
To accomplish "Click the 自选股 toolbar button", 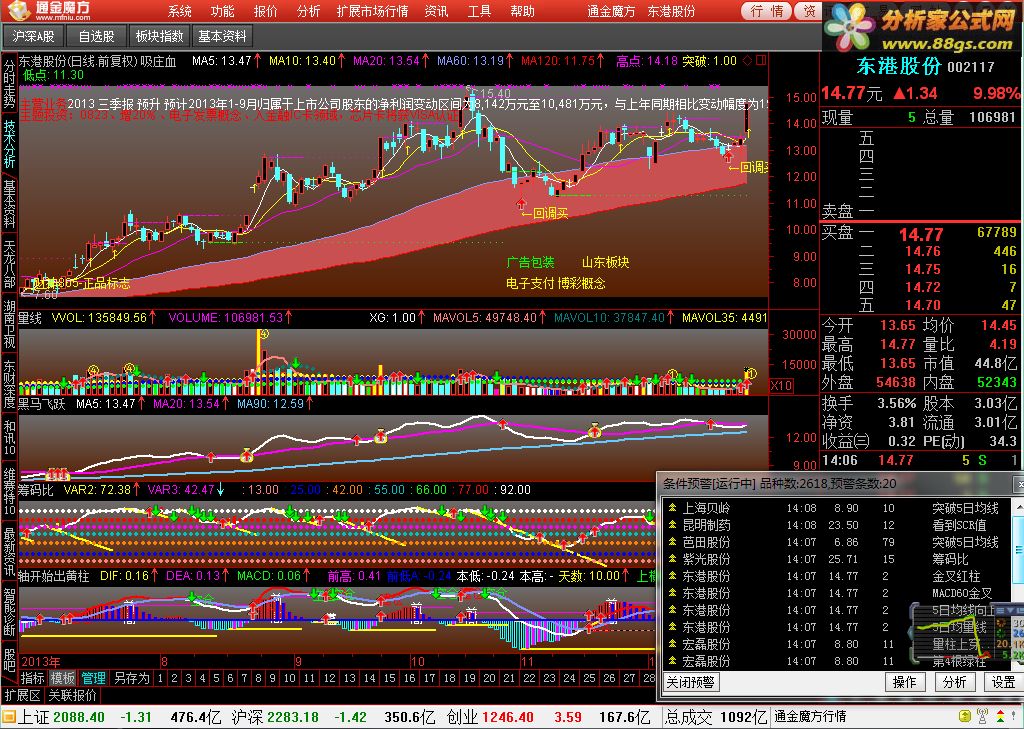I will [x=97, y=37].
